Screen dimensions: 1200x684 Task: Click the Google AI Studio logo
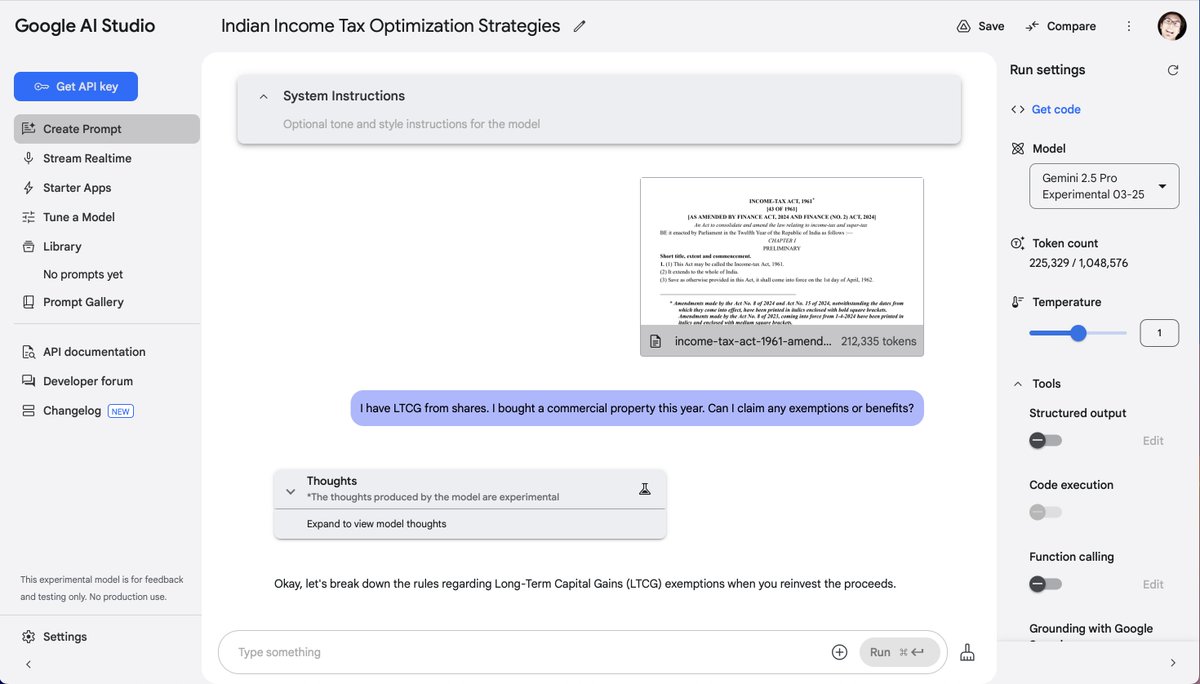coord(85,26)
